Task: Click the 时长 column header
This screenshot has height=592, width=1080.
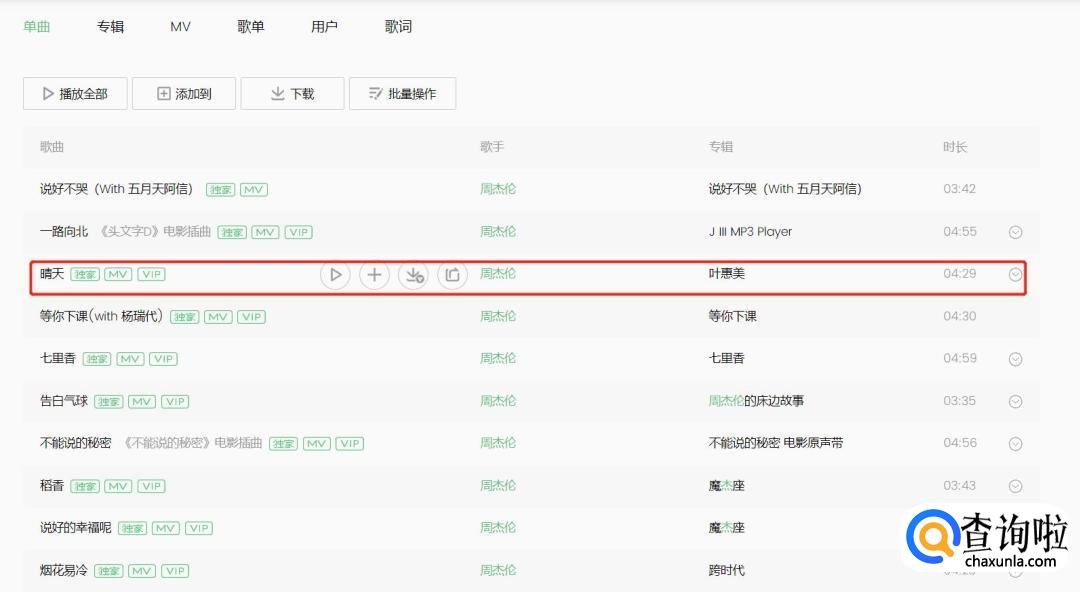Action: pos(955,147)
